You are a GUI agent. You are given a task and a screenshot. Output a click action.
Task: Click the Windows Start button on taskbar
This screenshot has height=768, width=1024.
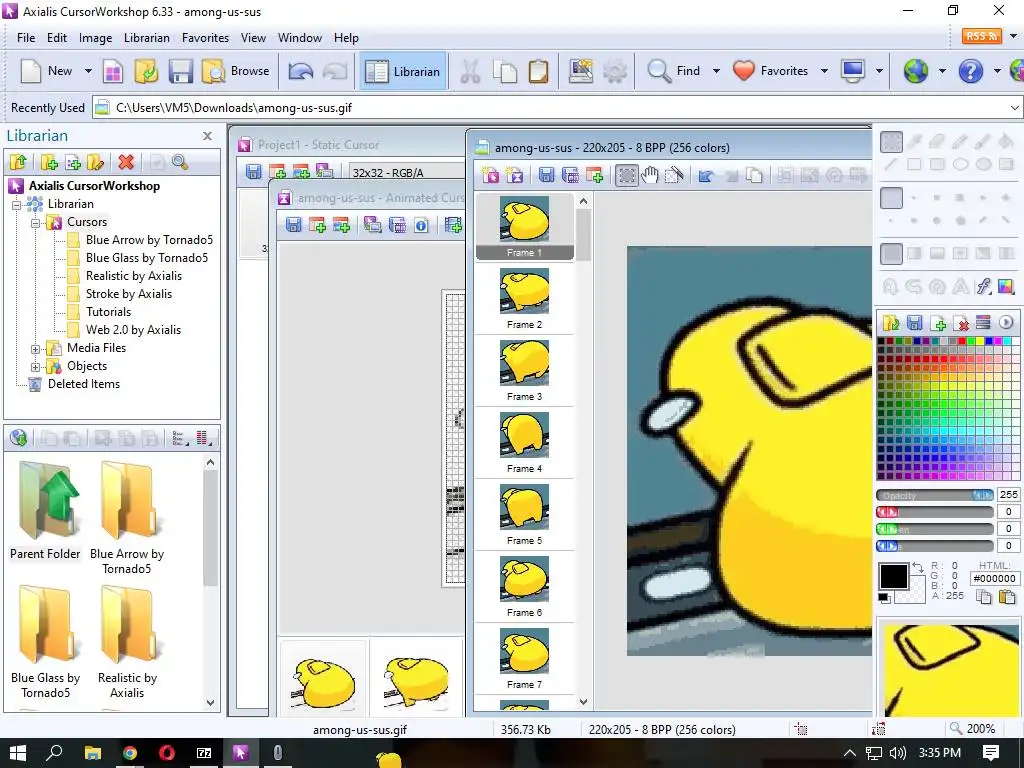(x=18, y=753)
